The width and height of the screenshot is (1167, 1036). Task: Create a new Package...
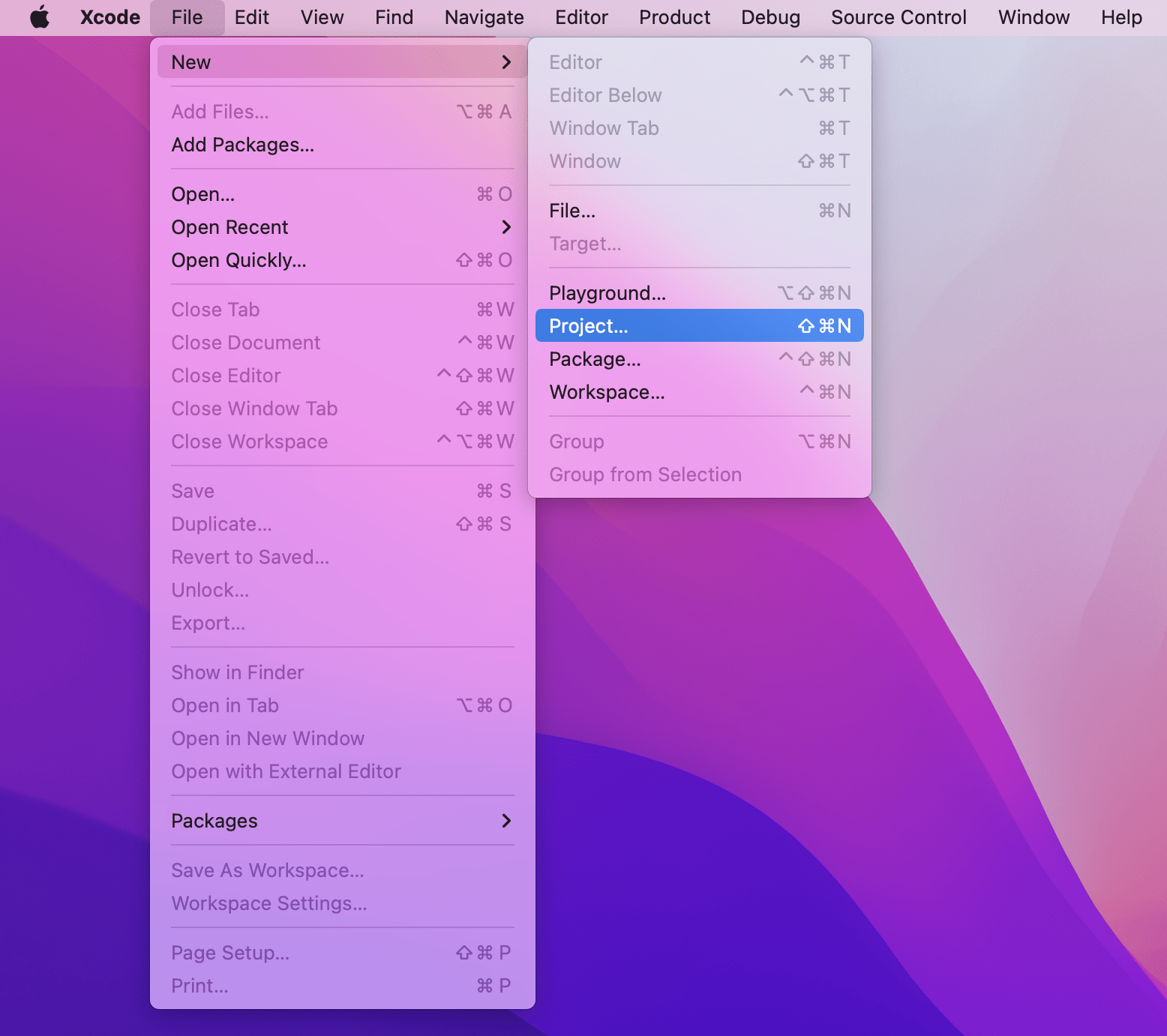[700, 359]
